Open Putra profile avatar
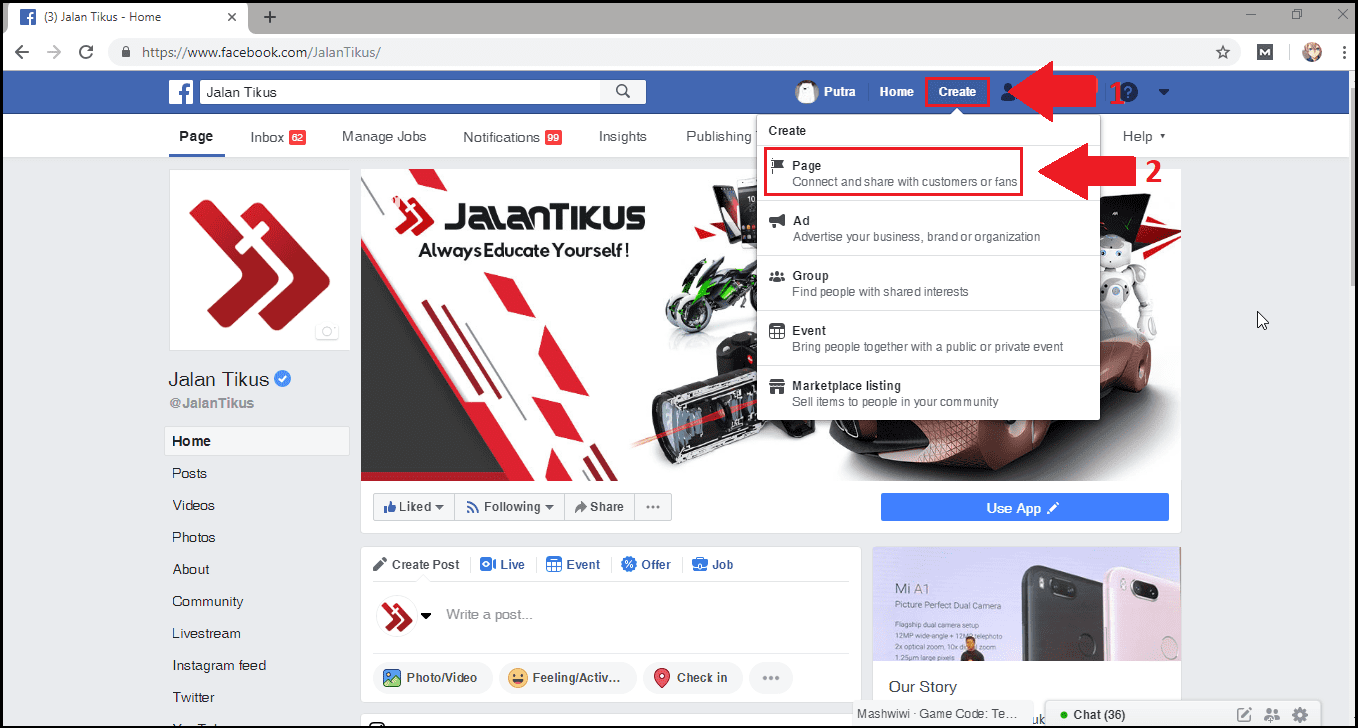 click(x=806, y=92)
